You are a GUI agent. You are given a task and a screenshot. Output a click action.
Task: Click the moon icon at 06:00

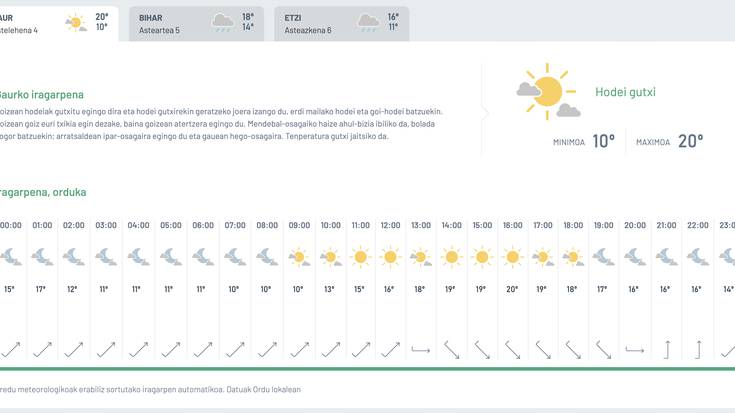point(202,257)
